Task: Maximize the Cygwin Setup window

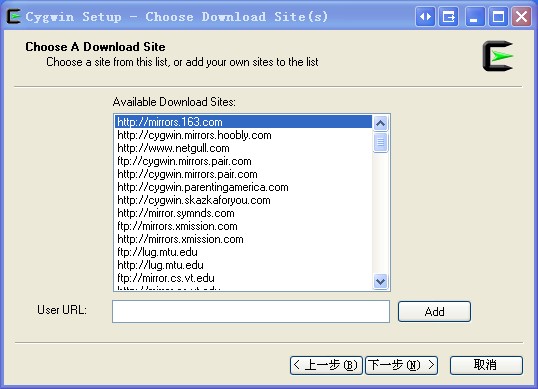Action: [498, 16]
